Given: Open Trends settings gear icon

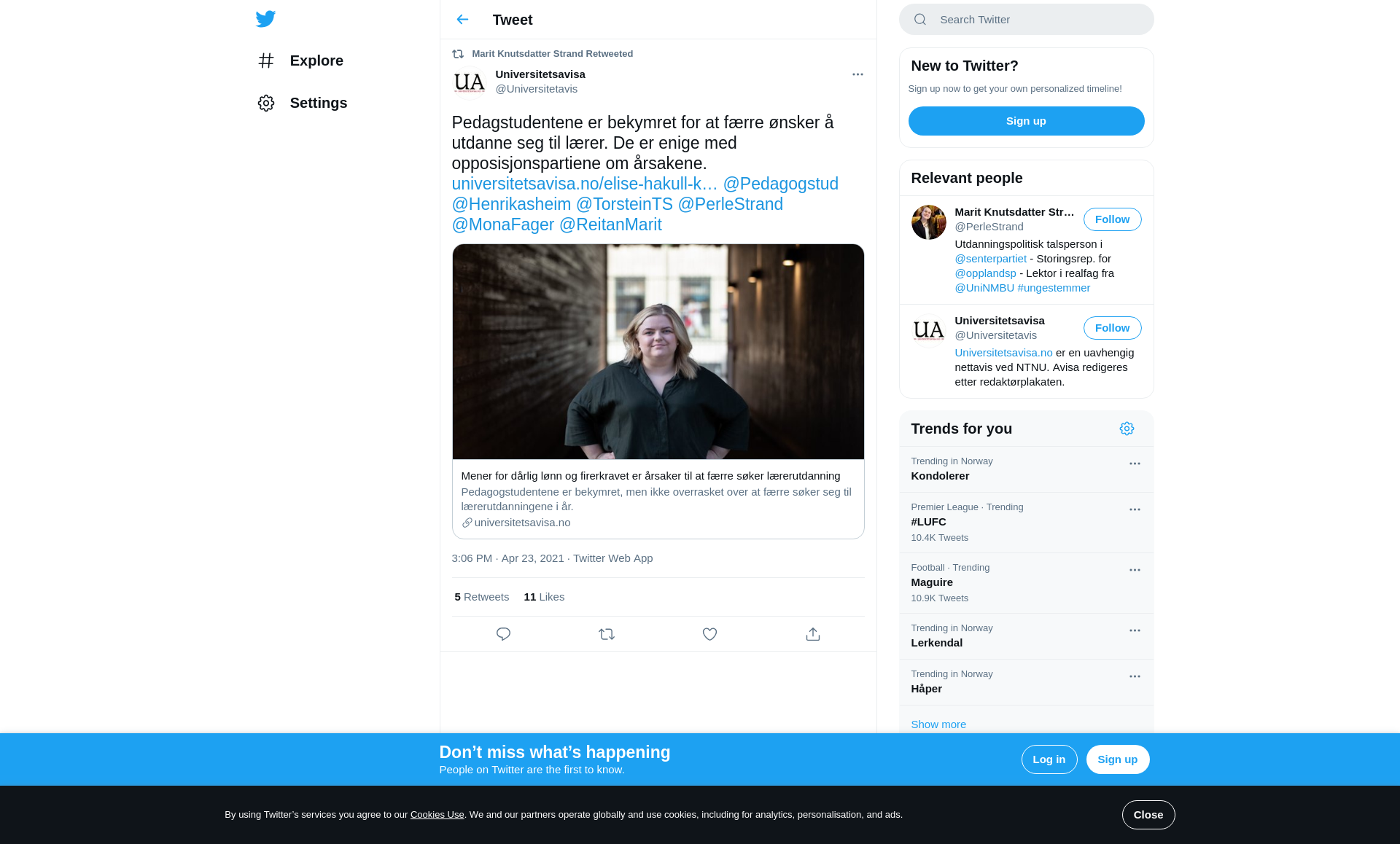Looking at the screenshot, I should pyautogui.click(x=1127, y=429).
